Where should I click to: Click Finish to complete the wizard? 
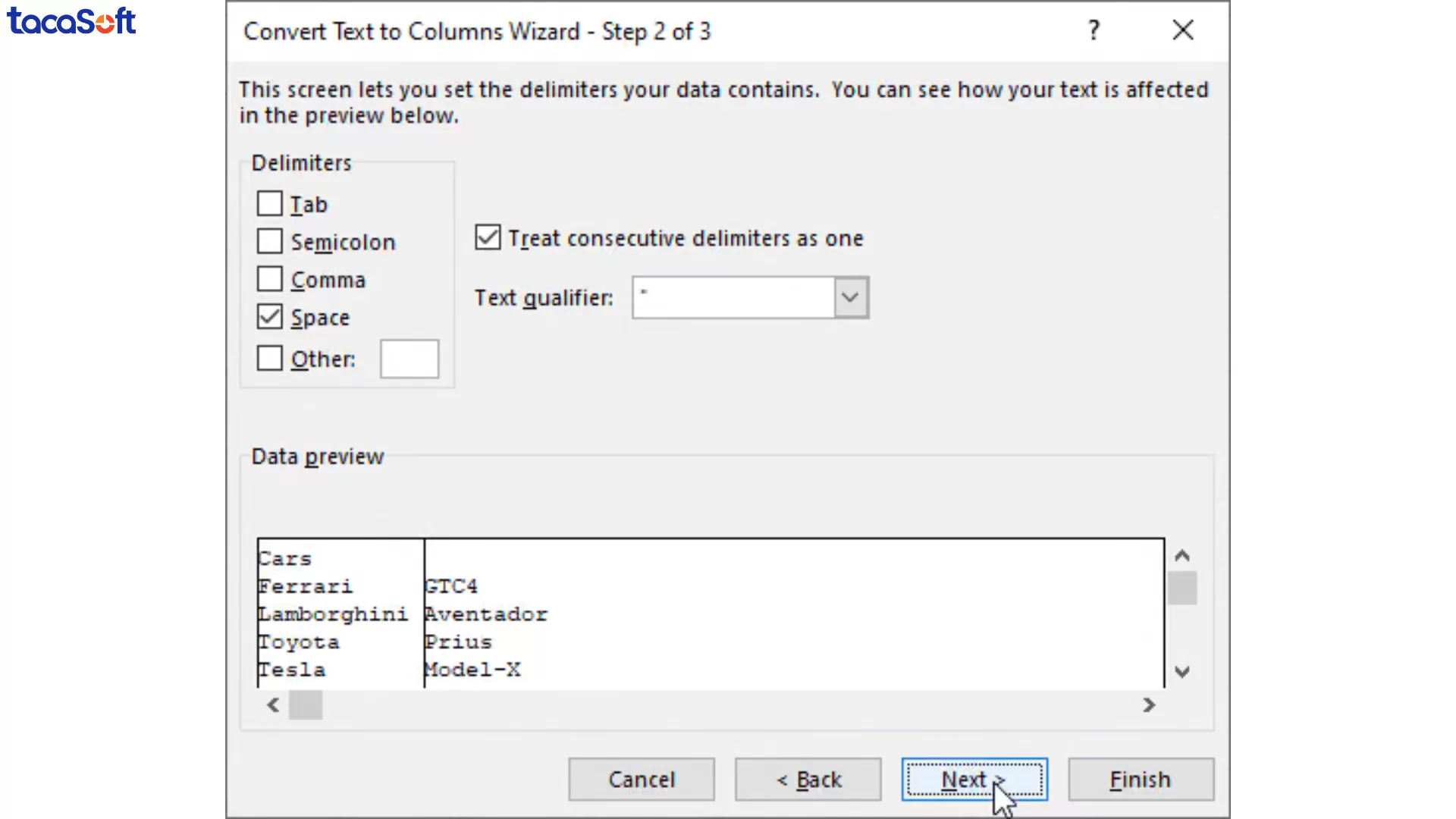coord(1141,780)
